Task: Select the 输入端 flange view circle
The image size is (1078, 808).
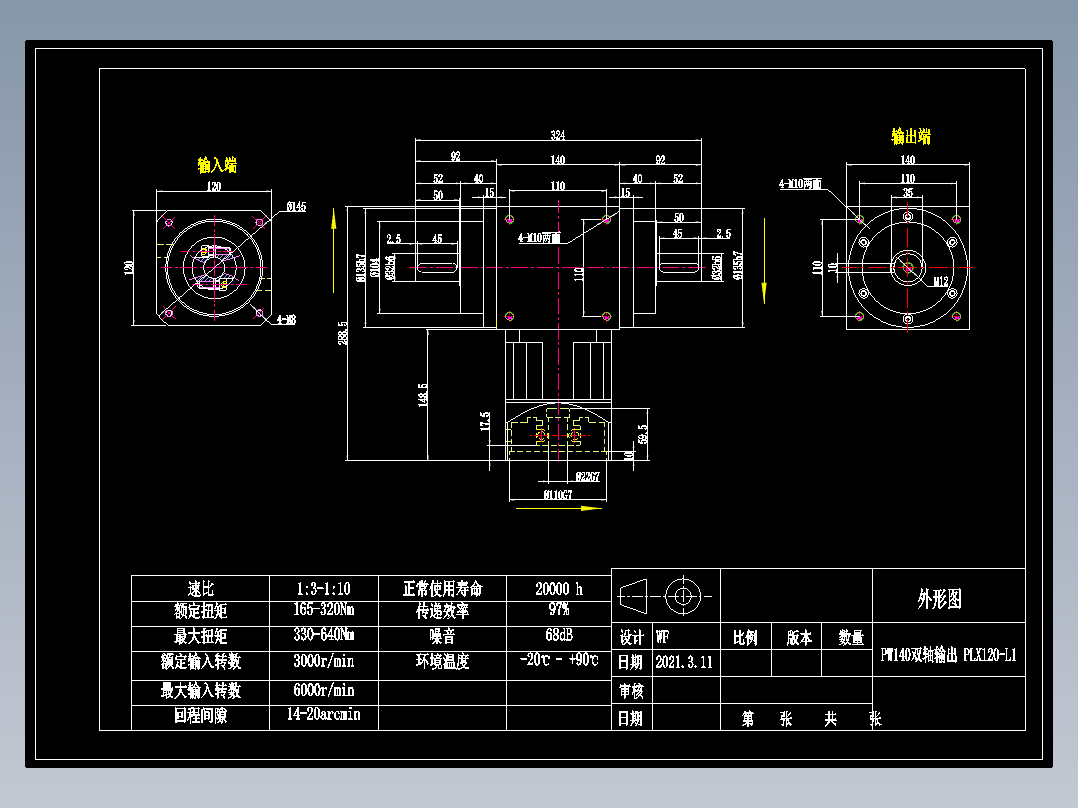Action: (x=212, y=267)
